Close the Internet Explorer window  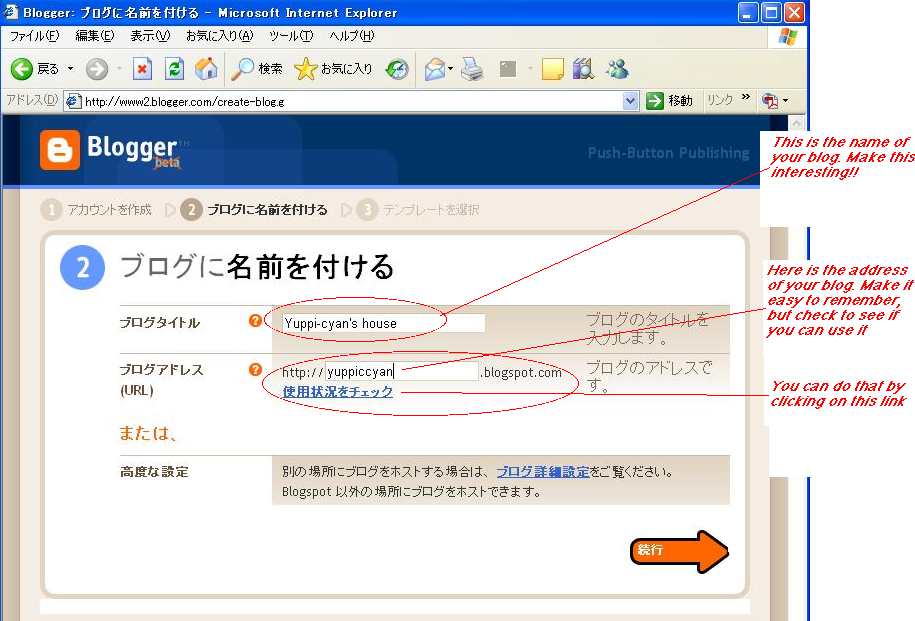(x=794, y=12)
